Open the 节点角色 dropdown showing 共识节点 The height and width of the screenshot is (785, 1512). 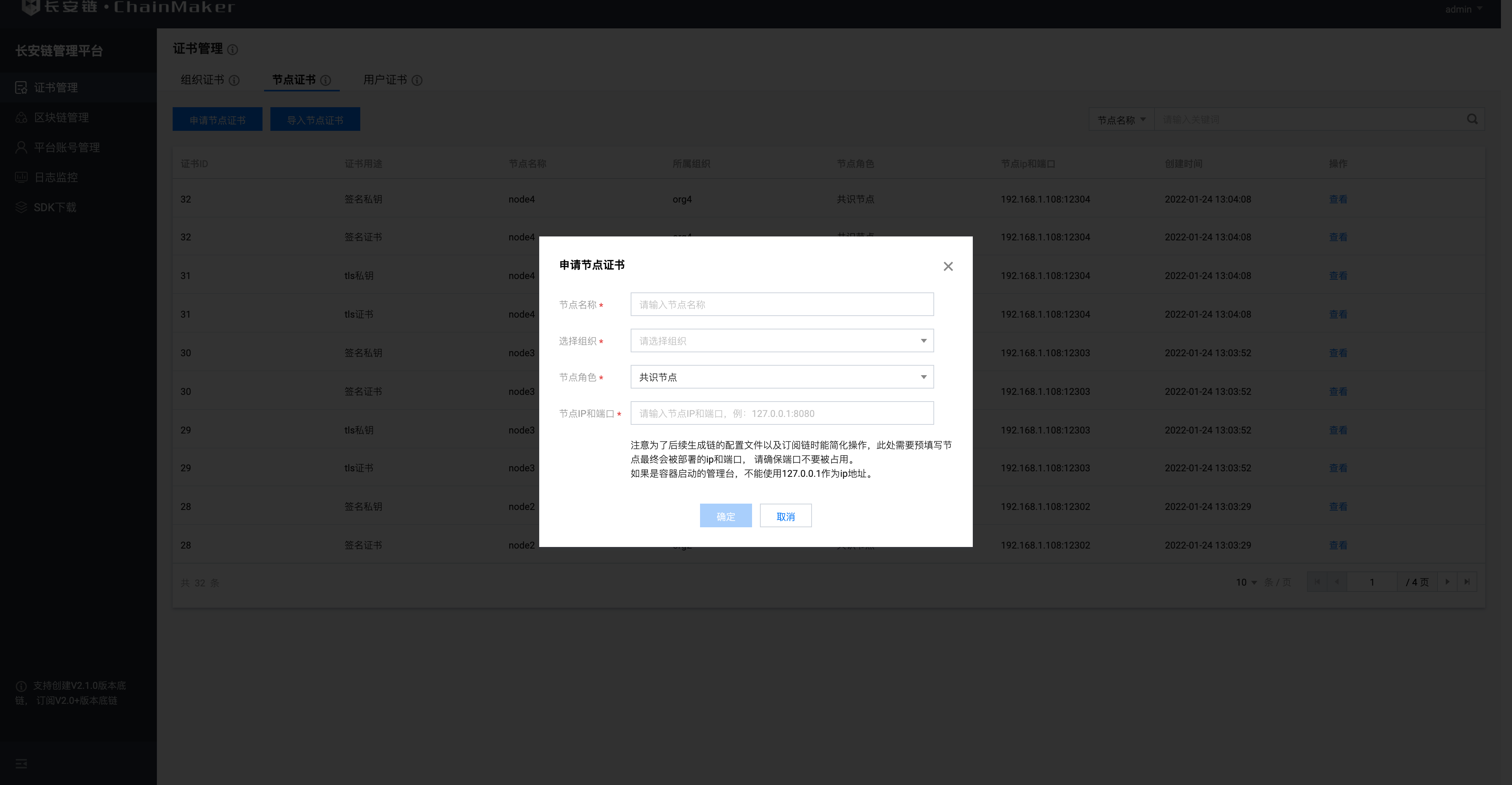[782, 377]
